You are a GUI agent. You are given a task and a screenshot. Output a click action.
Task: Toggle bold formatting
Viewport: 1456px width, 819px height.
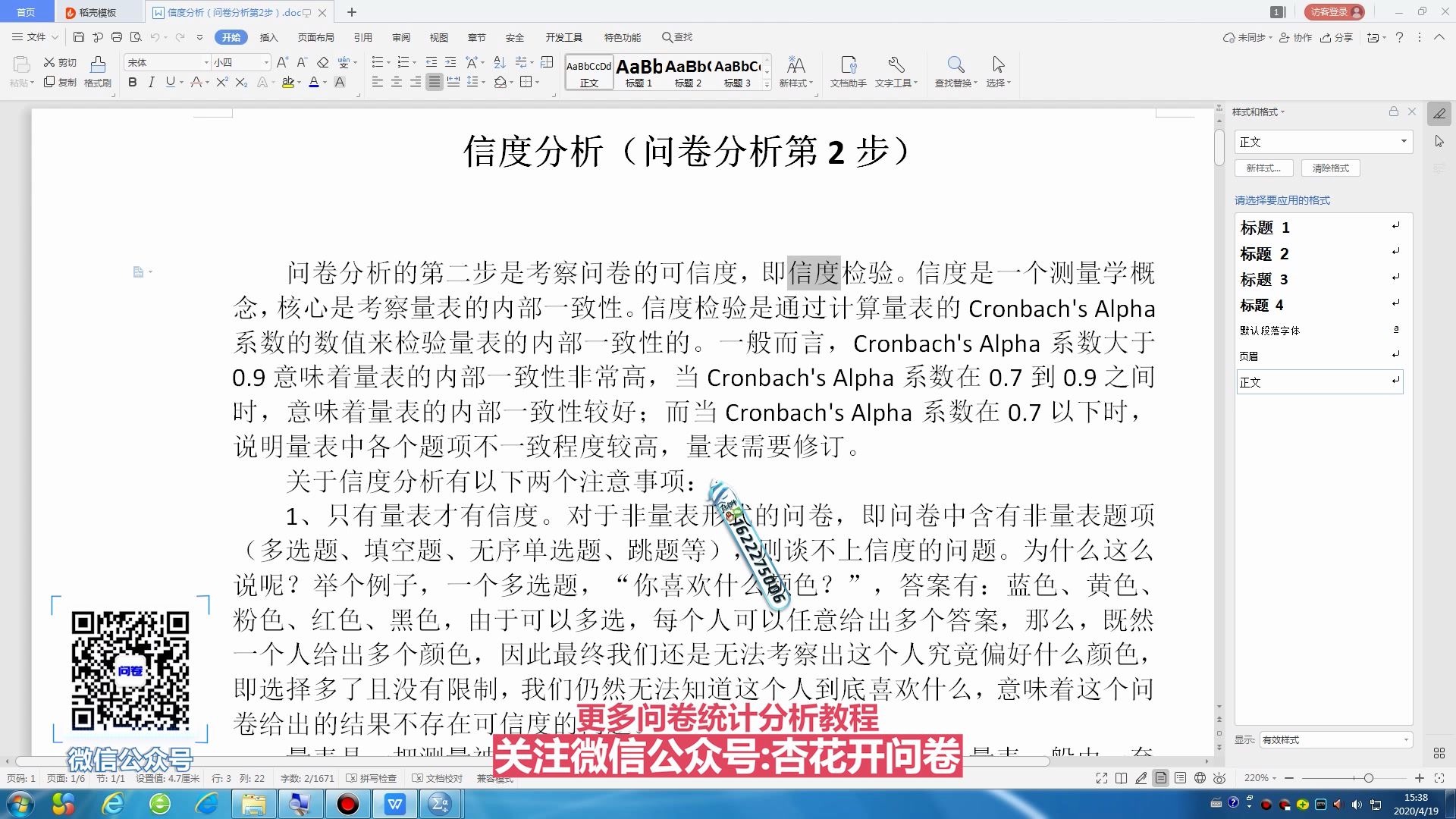point(133,82)
